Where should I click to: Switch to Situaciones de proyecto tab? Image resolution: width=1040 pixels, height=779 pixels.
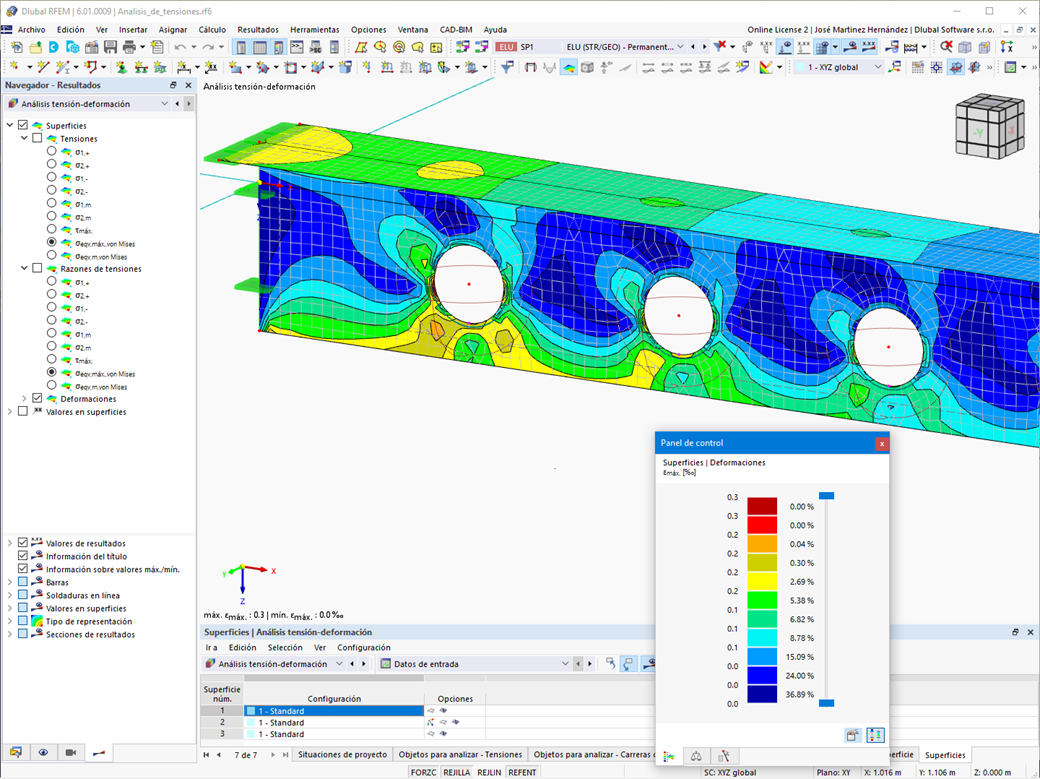point(342,754)
